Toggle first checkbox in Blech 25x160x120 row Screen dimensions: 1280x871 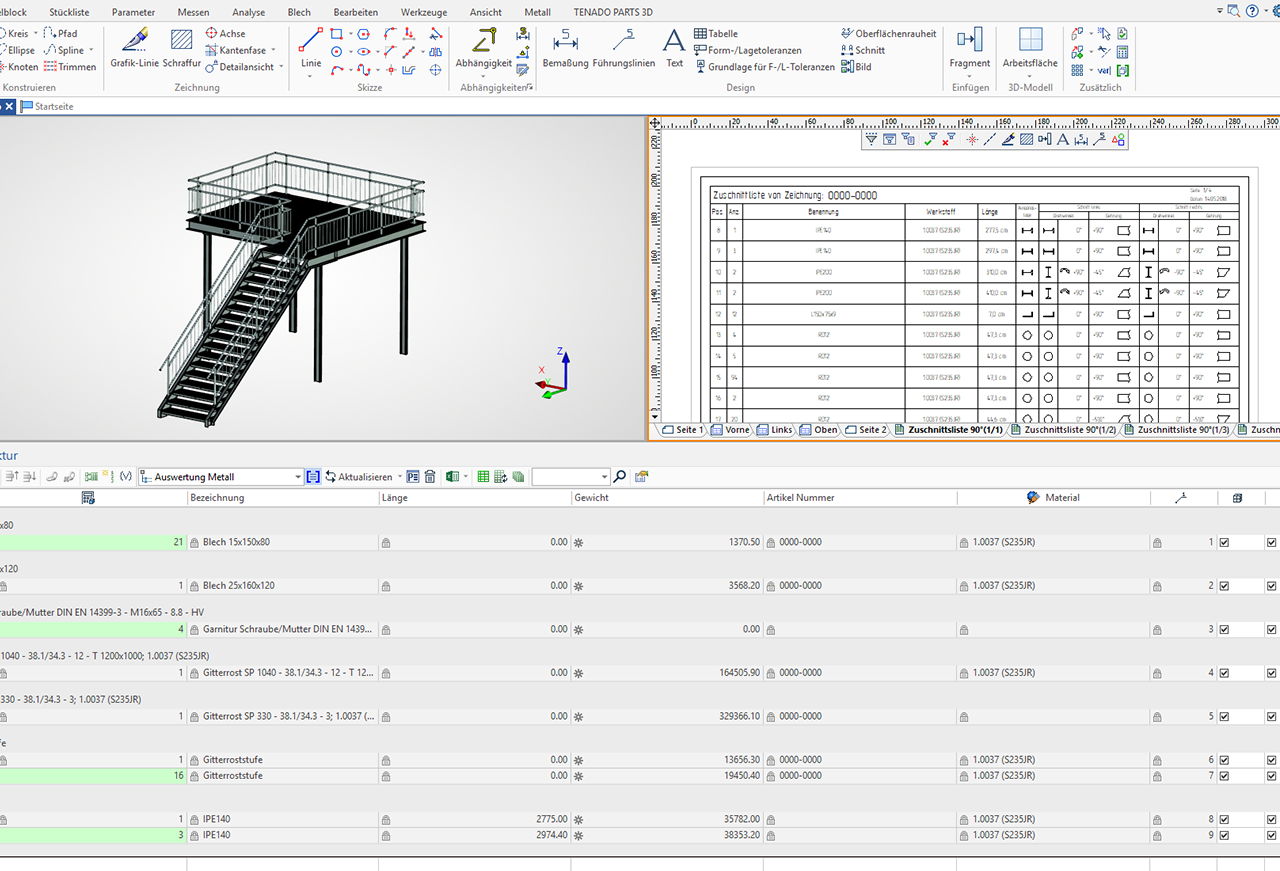pos(1224,586)
